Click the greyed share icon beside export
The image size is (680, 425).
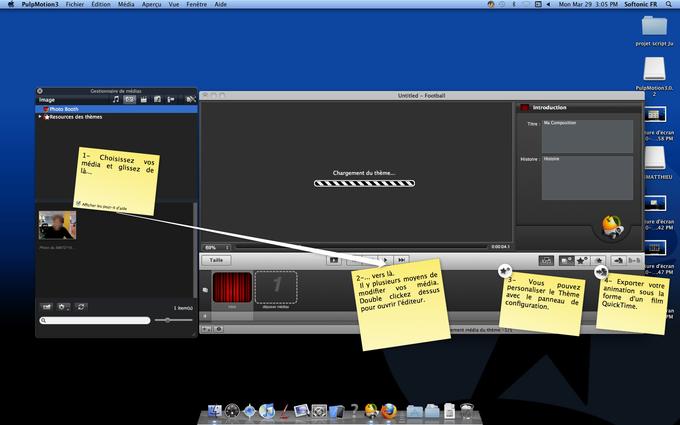(x=634, y=260)
